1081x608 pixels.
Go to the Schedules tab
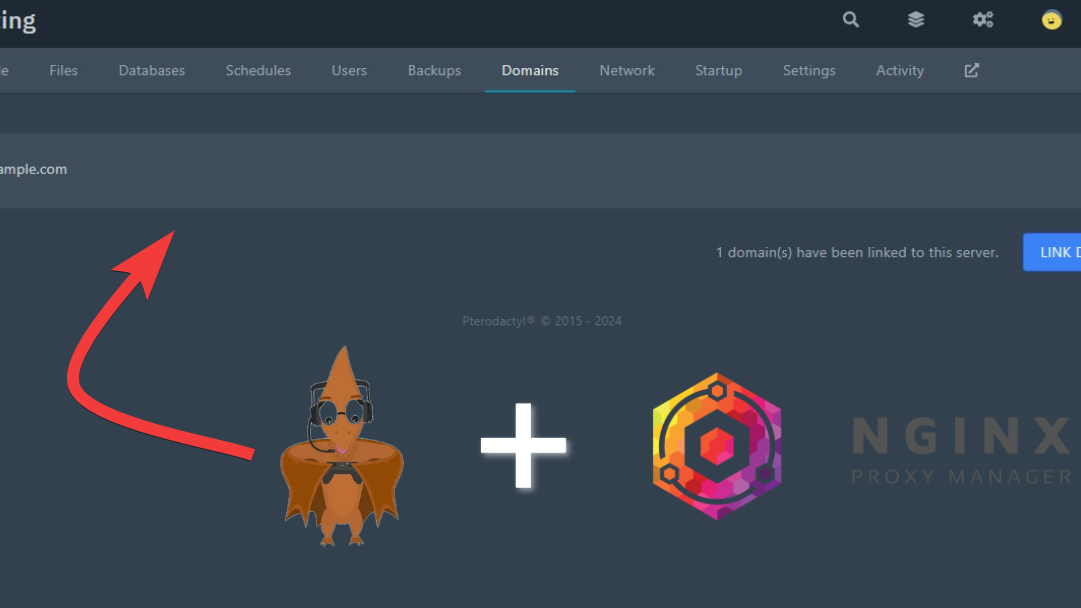[x=258, y=71]
